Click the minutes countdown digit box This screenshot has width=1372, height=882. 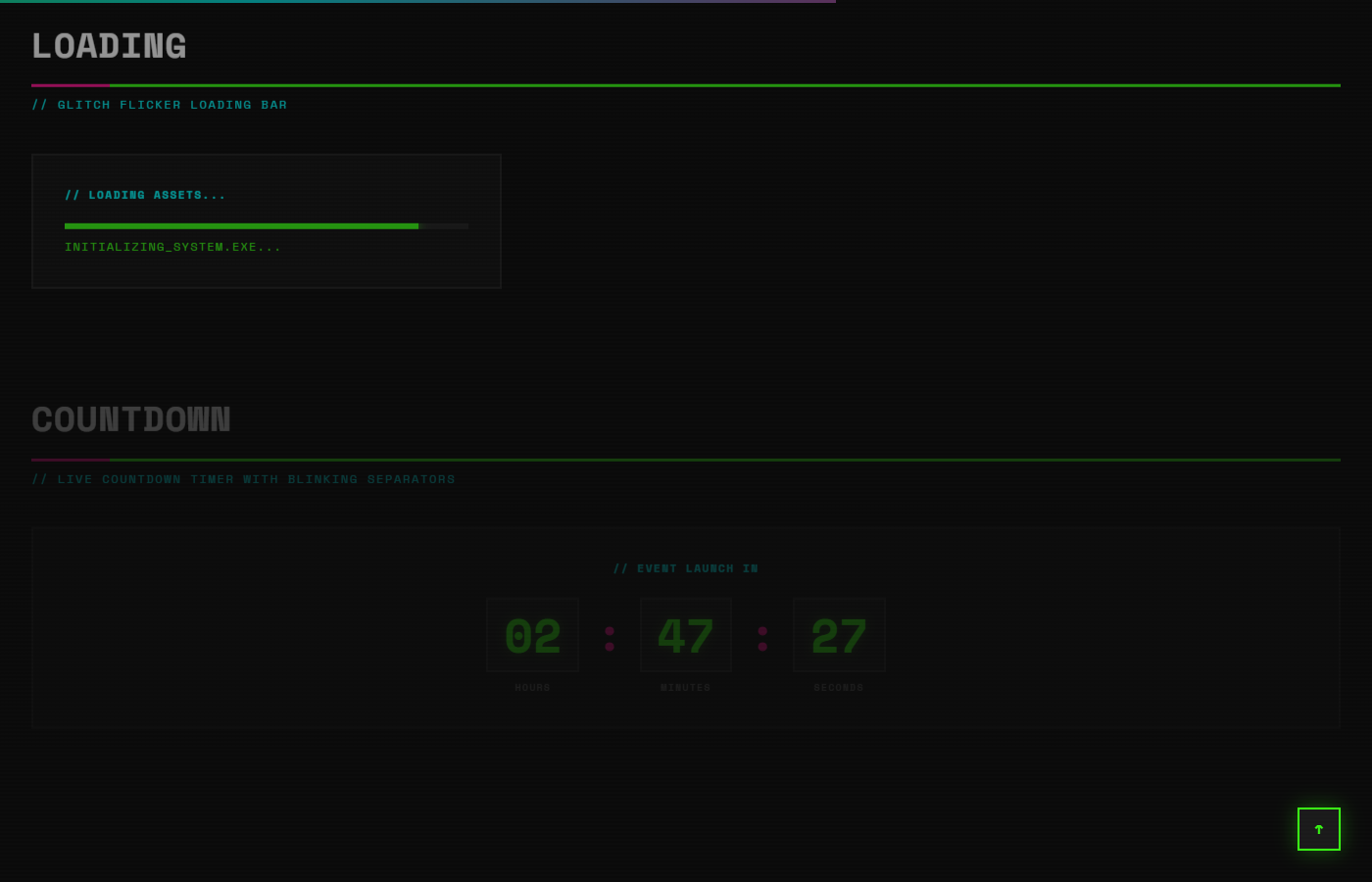(x=686, y=635)
